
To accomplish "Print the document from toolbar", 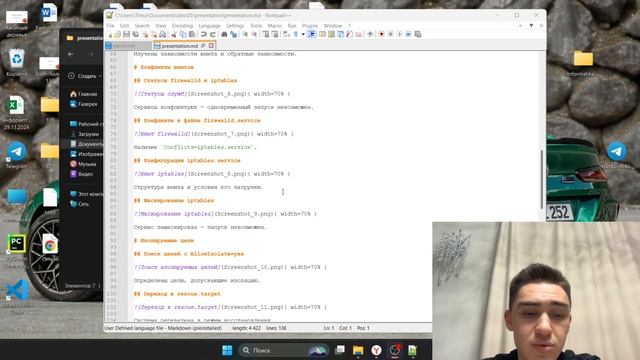I will [163, 34].
